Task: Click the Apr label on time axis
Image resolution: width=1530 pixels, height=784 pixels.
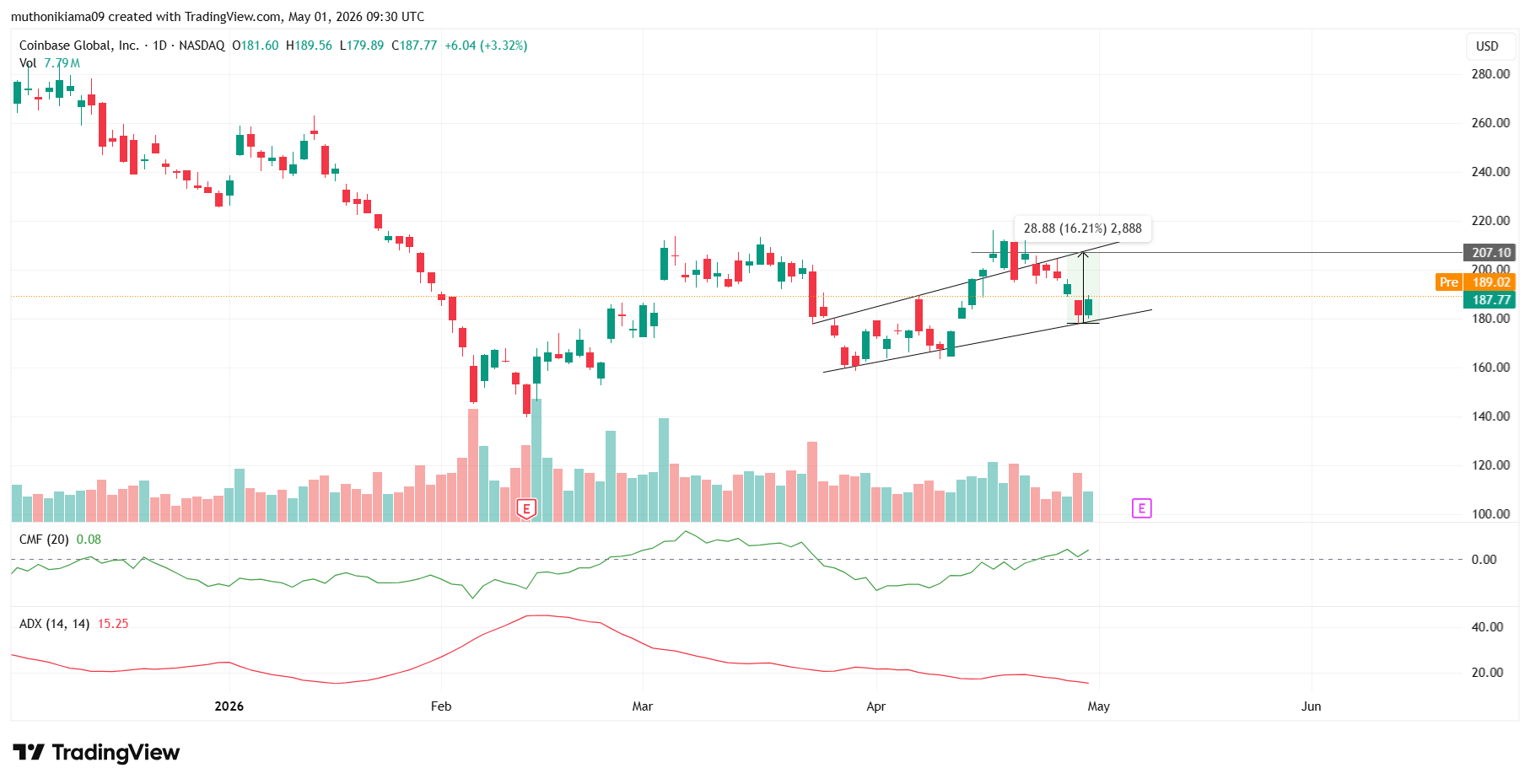Action: pos(876,706)
